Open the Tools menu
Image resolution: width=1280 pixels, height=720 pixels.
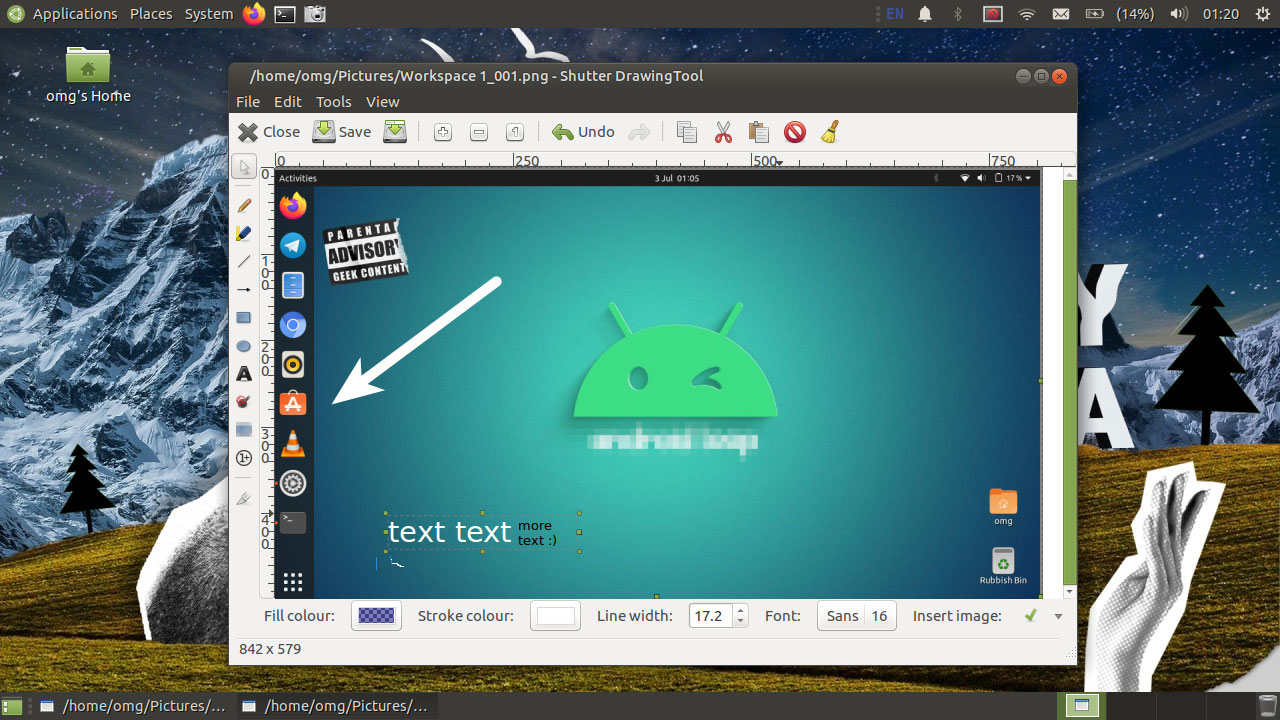(333, 102)
